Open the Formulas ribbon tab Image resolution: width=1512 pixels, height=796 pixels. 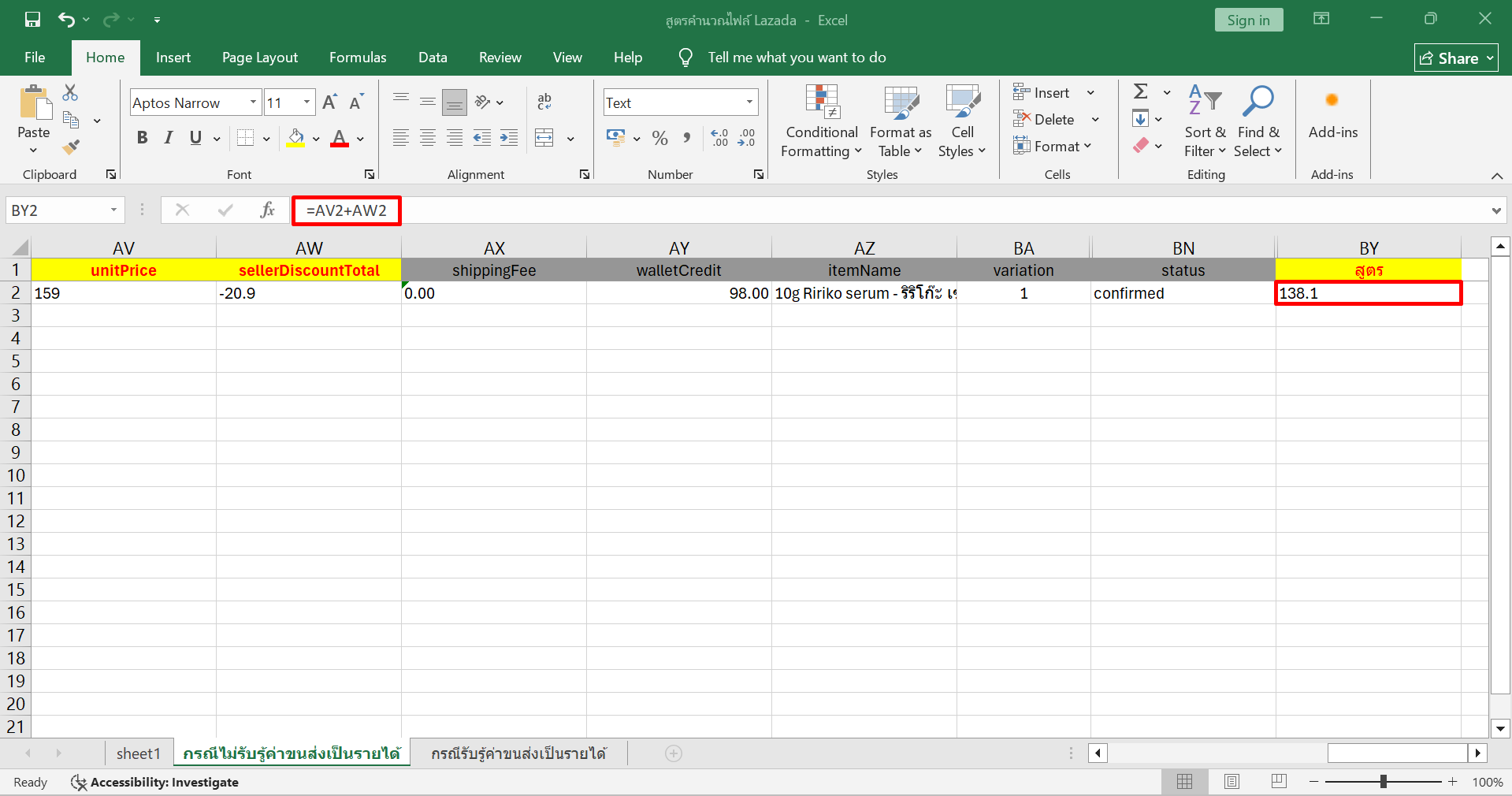pyautogui.click(x=358, y=58)
